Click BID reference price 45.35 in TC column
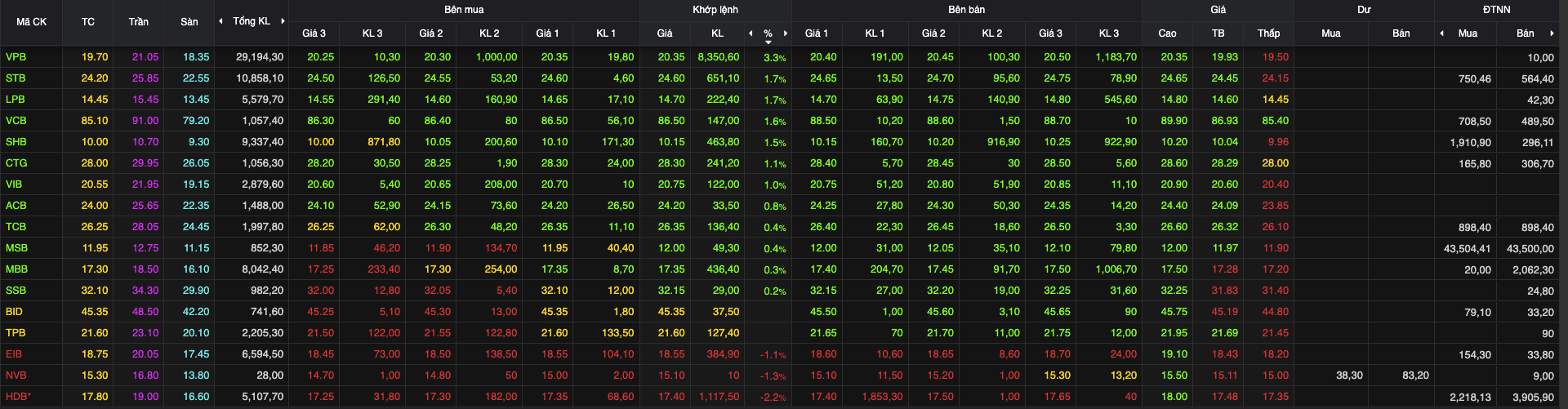1568x409 pixels. [x=95, y=312]
